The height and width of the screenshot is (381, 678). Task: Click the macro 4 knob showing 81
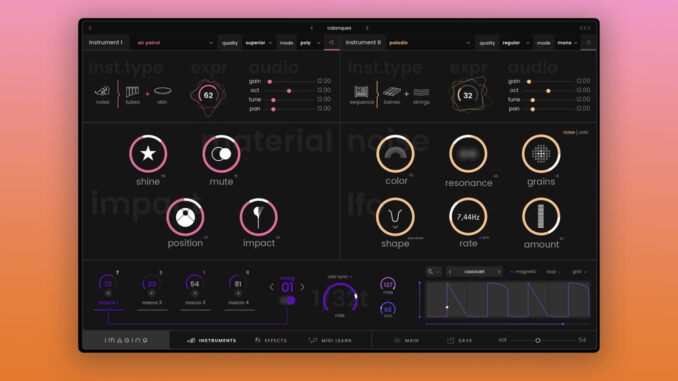tap(238, 284)
